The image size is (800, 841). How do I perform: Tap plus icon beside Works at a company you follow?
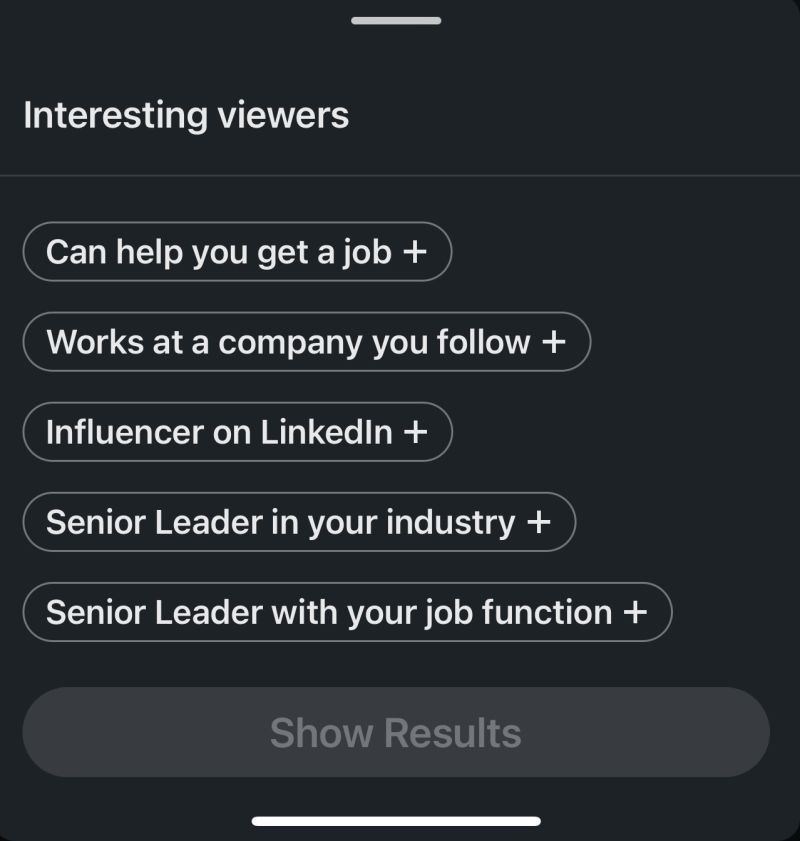coord(553,342)
